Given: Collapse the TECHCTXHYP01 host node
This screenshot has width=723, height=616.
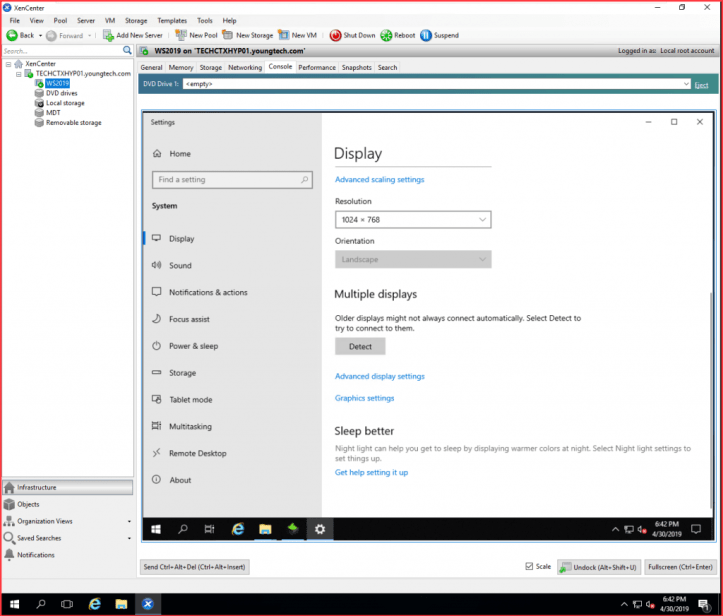Looking at the screenshot, I should [x=18, y=74].
